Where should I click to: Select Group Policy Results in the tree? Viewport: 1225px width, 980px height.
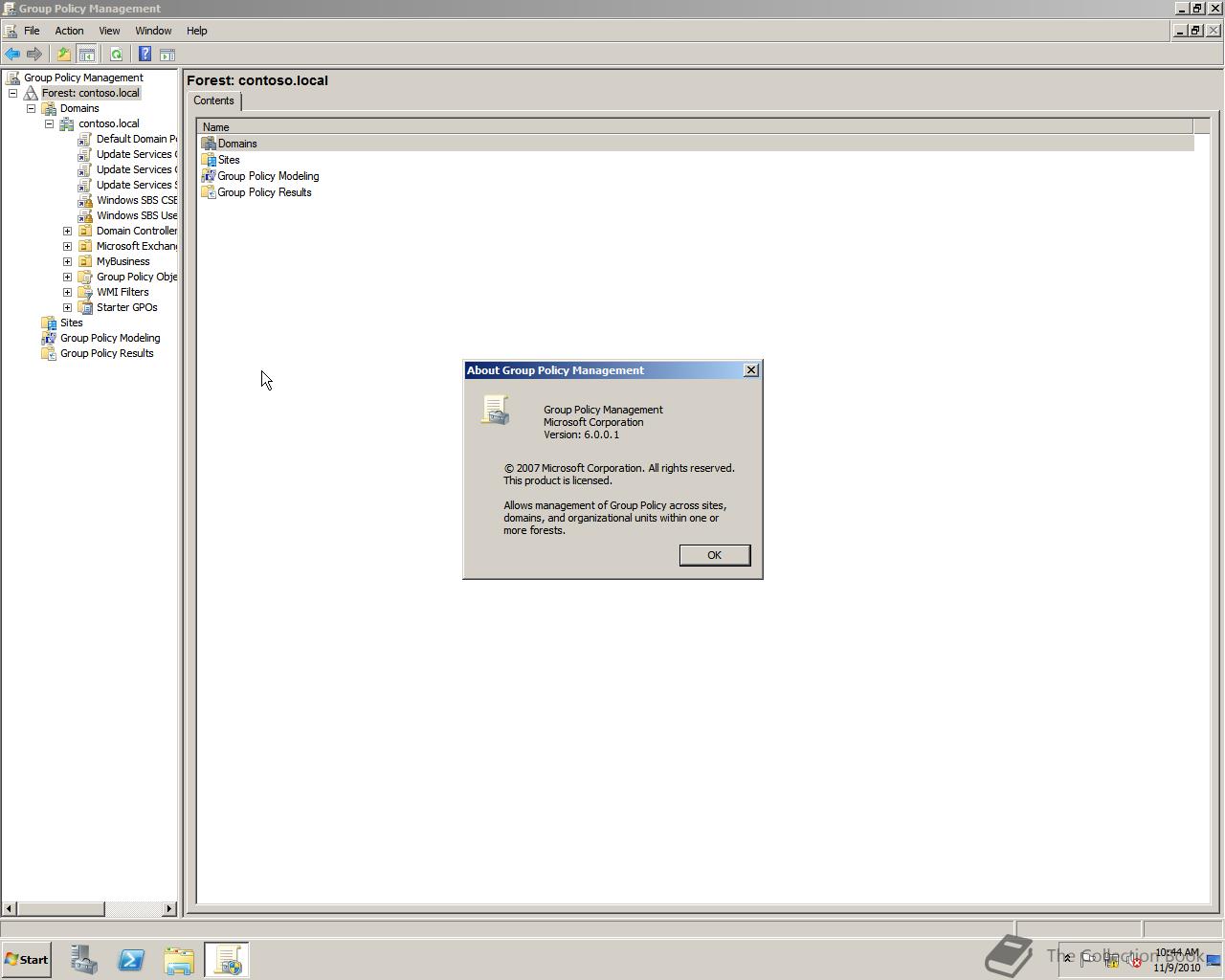click(x=107, y=353)
